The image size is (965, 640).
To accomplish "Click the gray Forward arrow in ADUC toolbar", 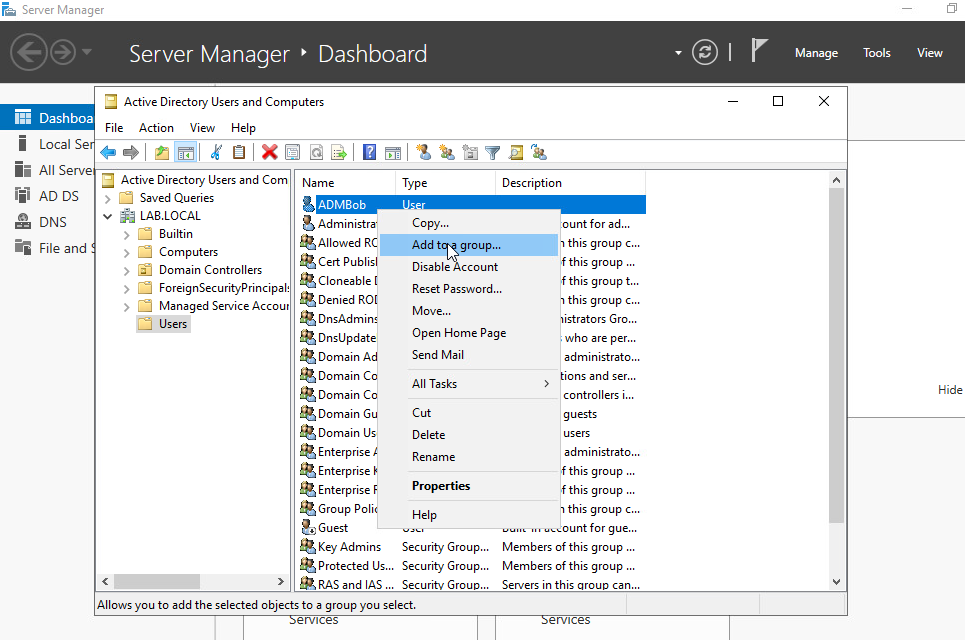I will 130,153.
